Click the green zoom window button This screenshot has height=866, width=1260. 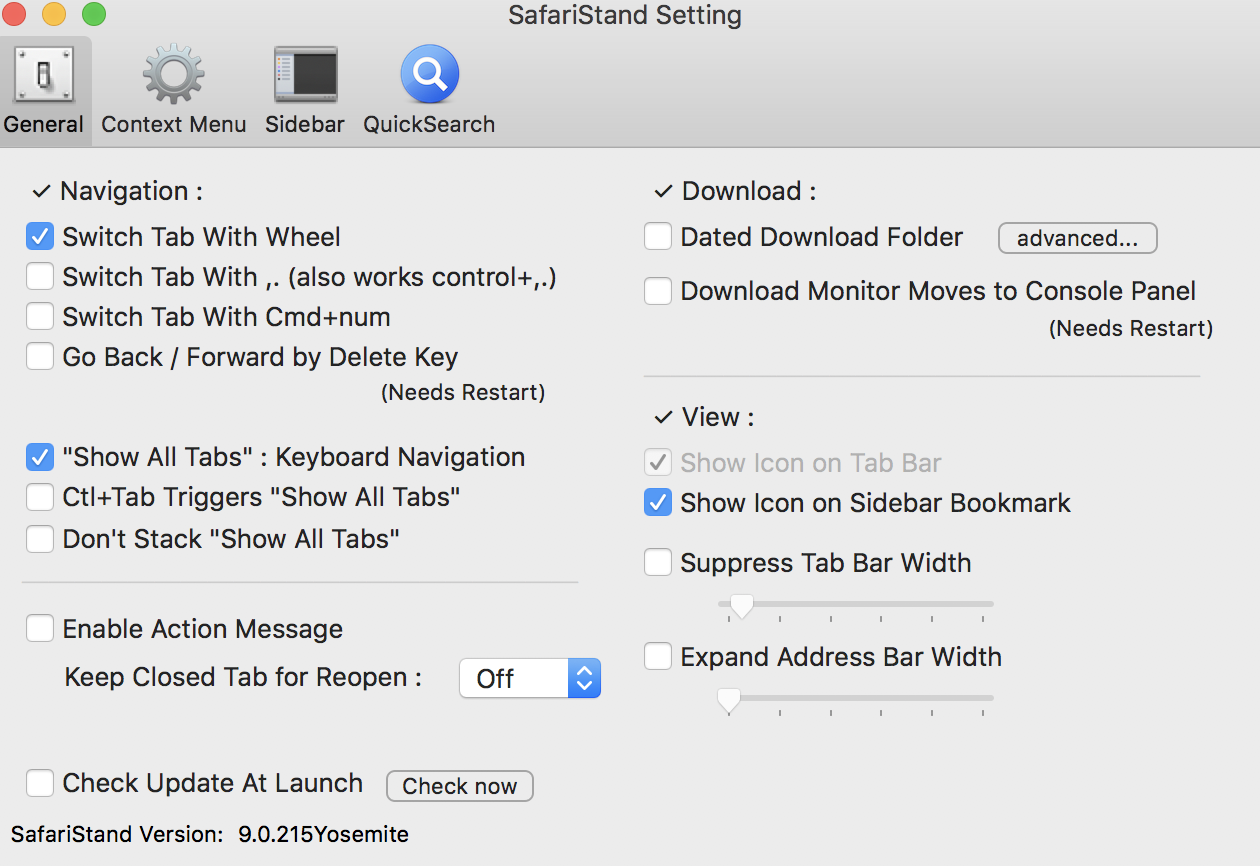[x=94, y=15]
